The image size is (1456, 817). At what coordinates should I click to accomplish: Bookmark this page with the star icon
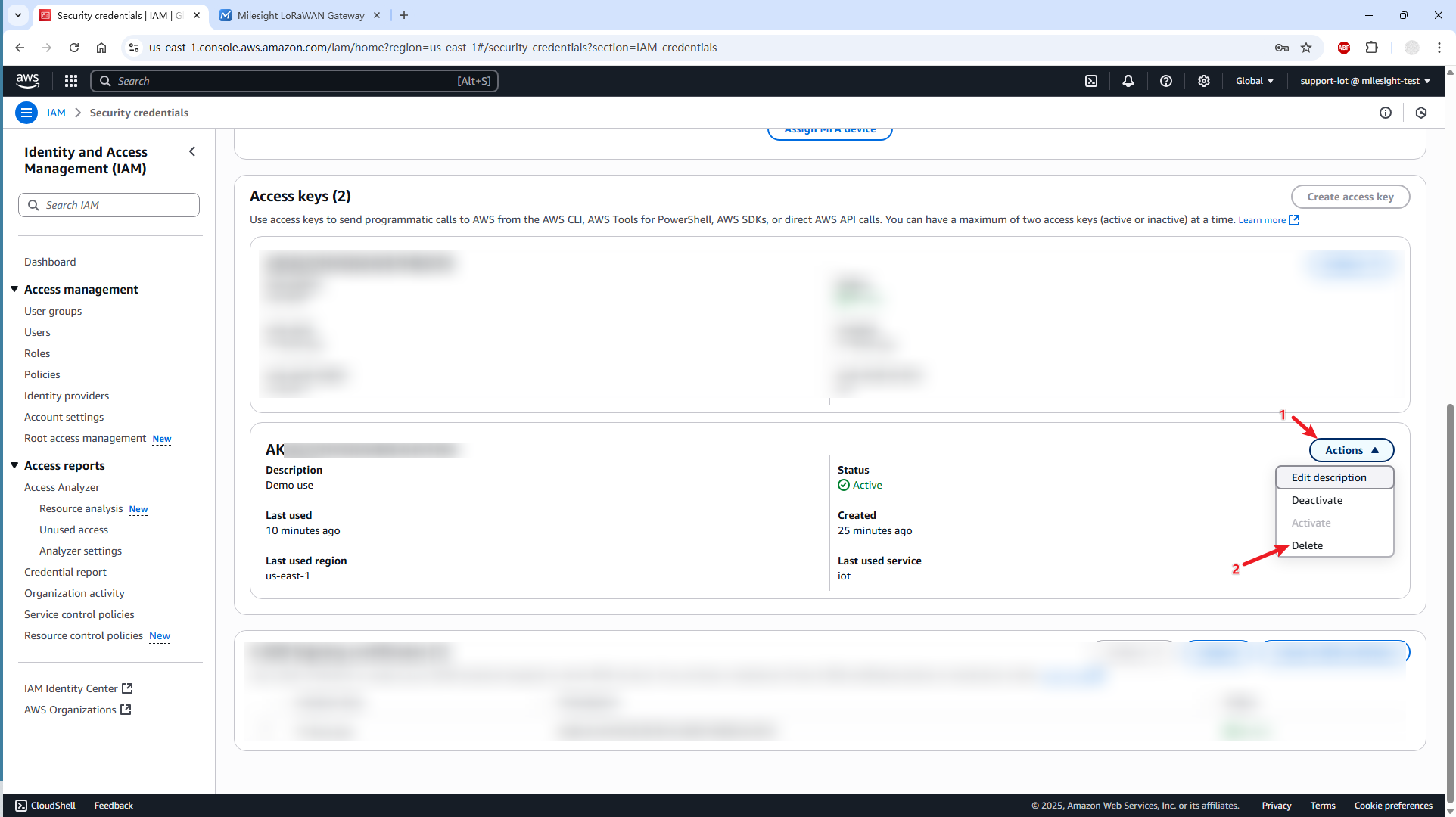click(x=1306, y=48)
